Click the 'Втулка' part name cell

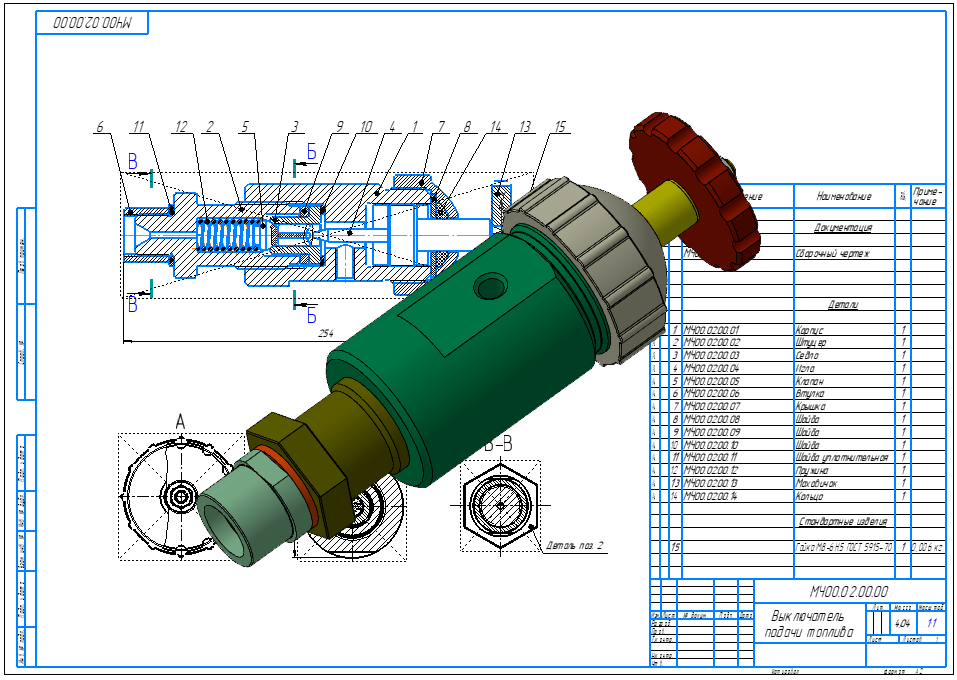(x=810, y=394)
